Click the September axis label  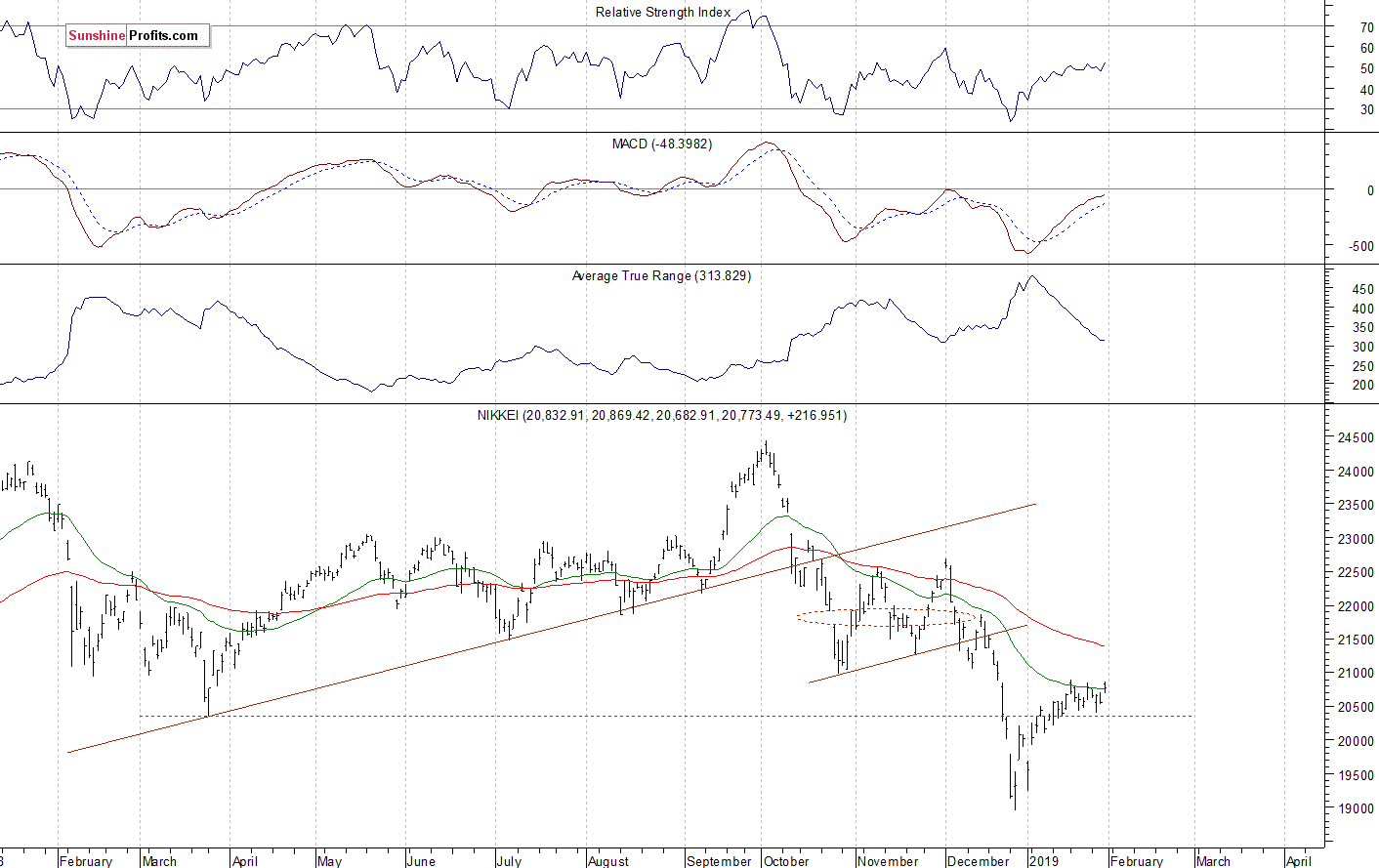719,861
